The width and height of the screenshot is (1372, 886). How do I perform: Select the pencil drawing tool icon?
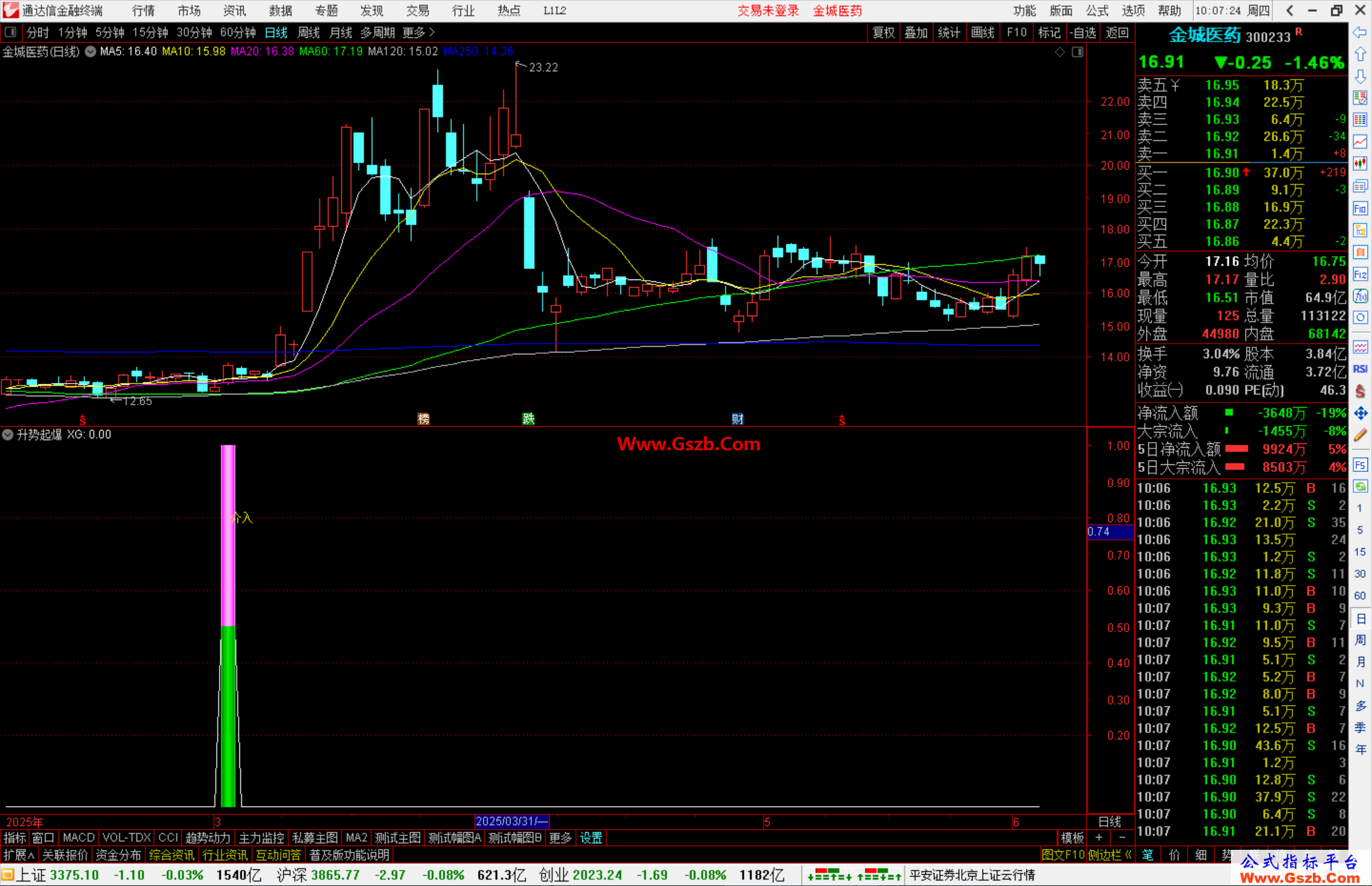[x=1360, y=436]
